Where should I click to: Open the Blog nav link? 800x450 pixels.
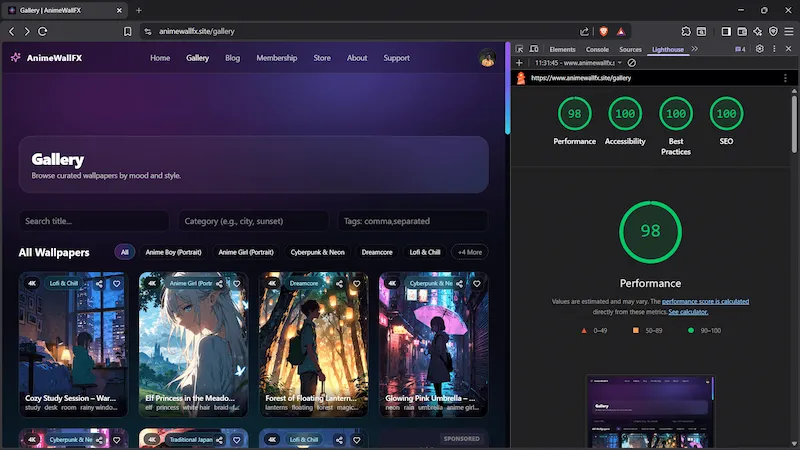(x=233, y=58)
